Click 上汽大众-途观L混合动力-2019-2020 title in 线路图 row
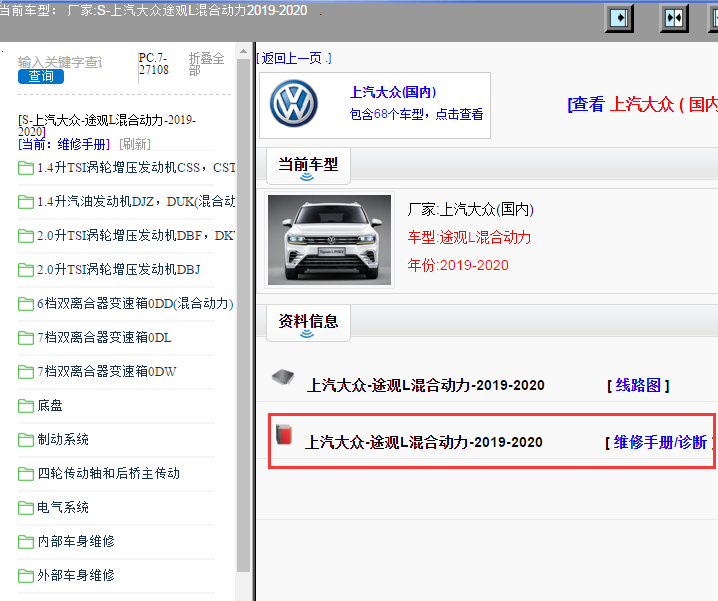Screen dimensions: 718x601 point(425,385)
